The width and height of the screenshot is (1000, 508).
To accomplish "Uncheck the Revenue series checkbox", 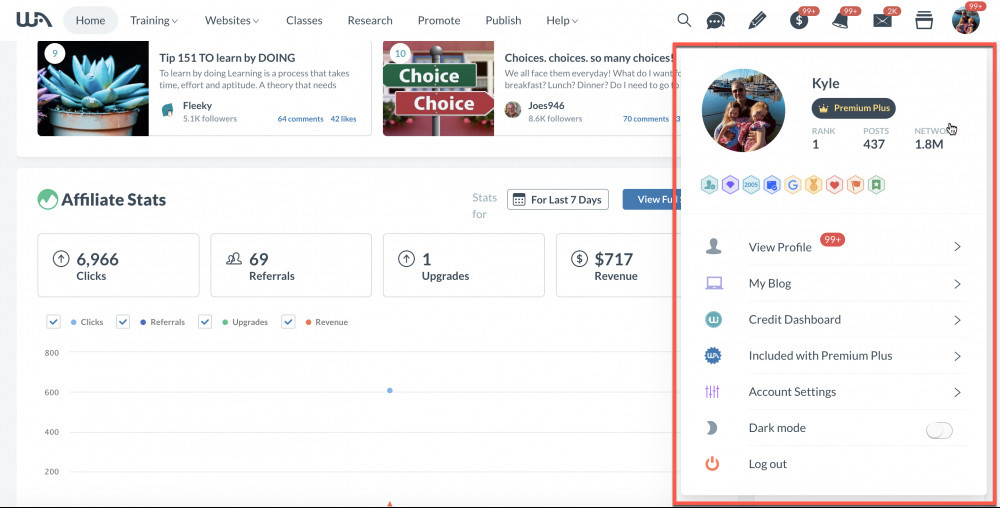I will coord(288,322).
